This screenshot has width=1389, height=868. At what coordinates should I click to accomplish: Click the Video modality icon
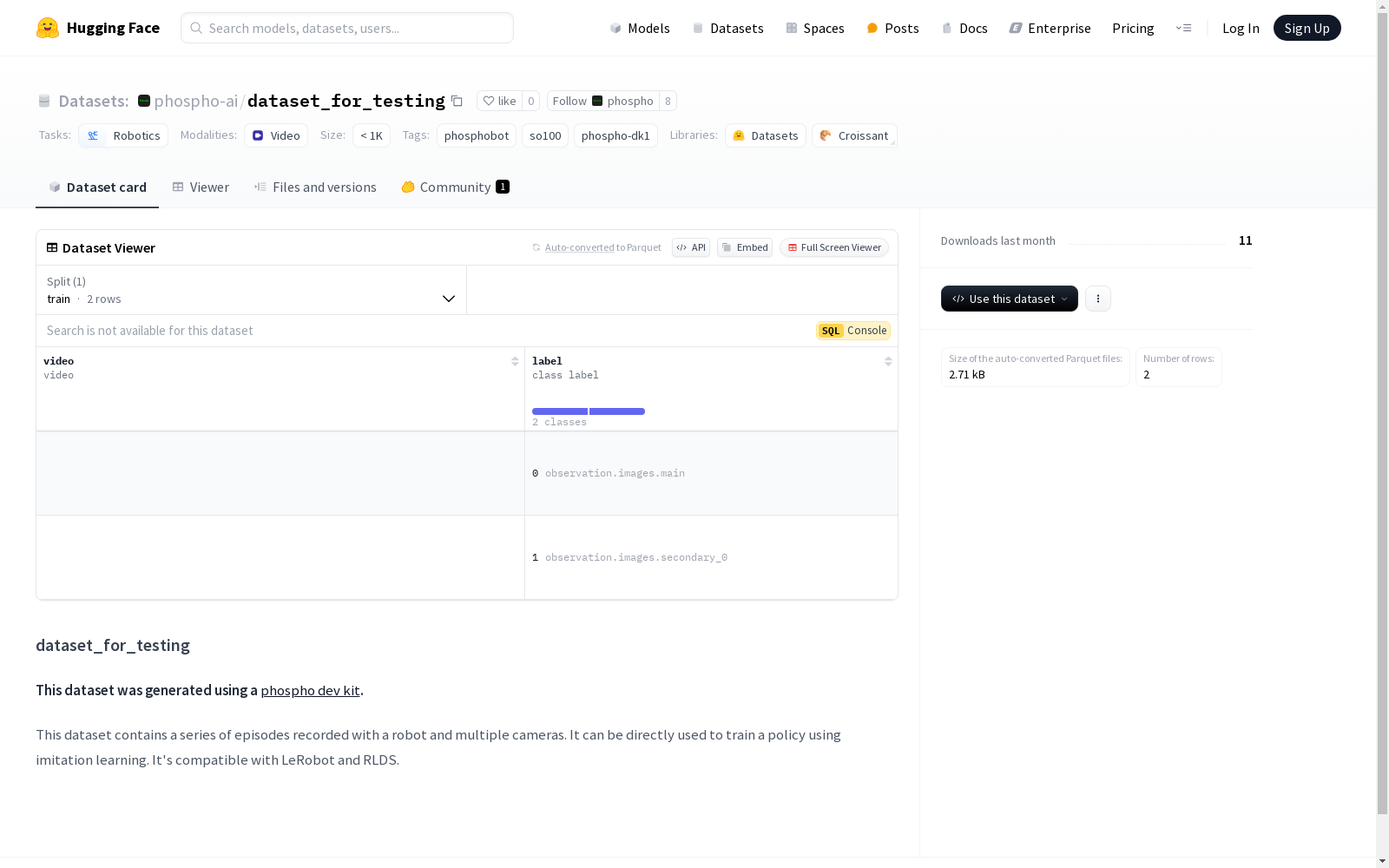tap(258, 135)
